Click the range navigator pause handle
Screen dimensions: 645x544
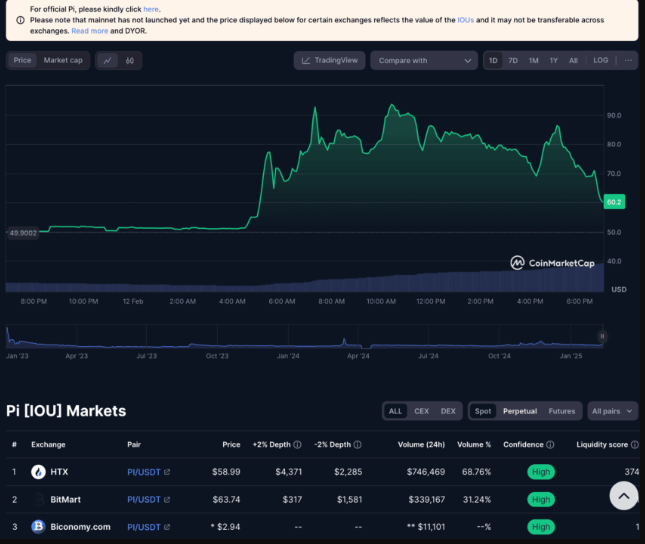[x=602, y=337]
